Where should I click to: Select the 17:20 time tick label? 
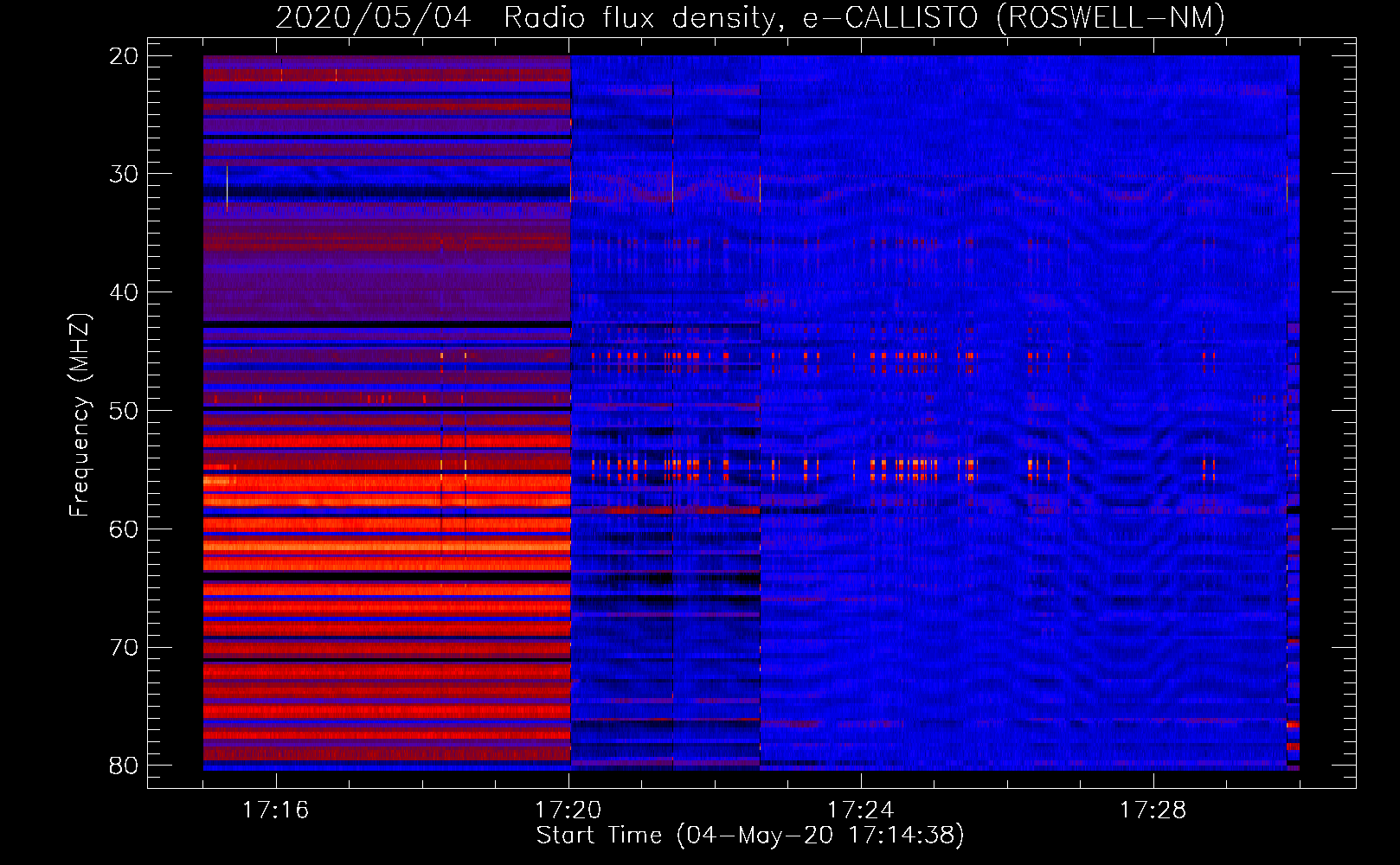coord(568,810)
